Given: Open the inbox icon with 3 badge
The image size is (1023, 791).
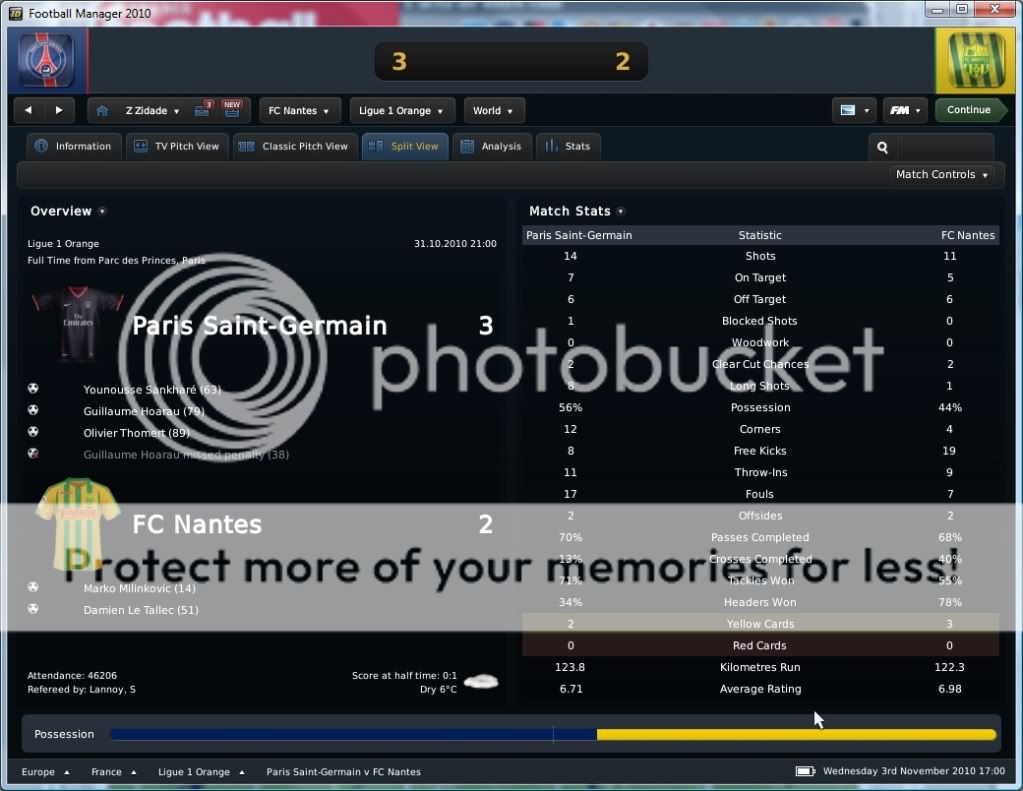Looking at the screenshot, I should click(203, 109).
